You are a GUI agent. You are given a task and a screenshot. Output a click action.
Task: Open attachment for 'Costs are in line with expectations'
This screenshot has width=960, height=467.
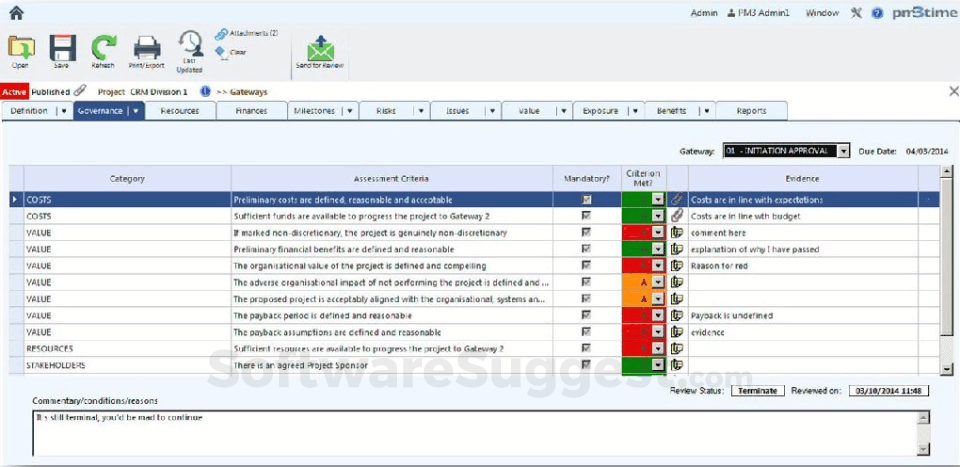click(x=677, y=199)
